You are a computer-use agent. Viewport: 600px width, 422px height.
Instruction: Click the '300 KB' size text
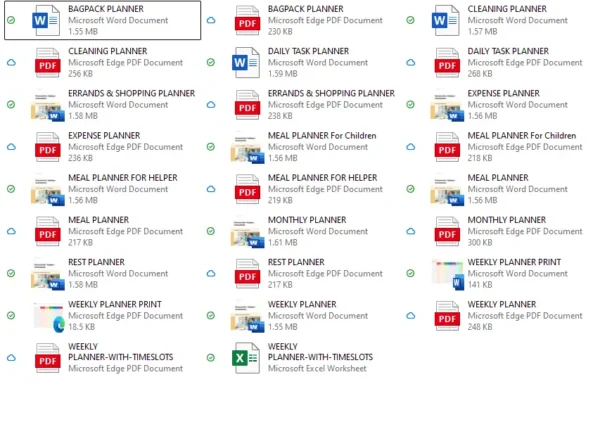[480, 243]
